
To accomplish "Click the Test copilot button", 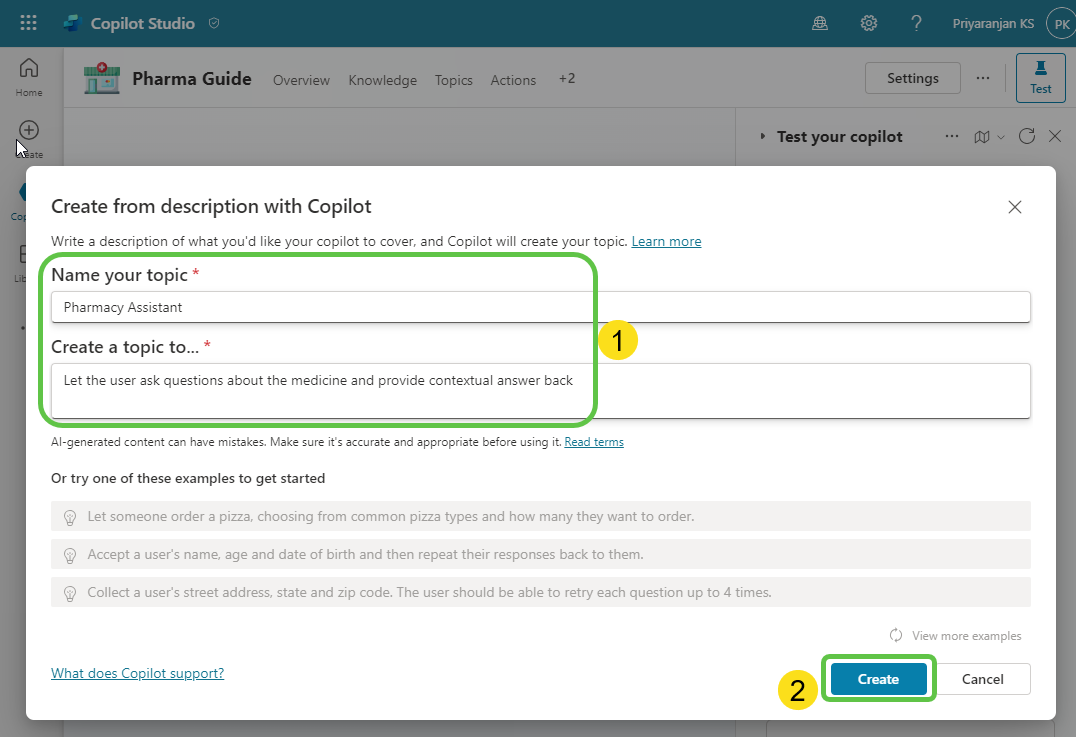I will (1040, 78).
